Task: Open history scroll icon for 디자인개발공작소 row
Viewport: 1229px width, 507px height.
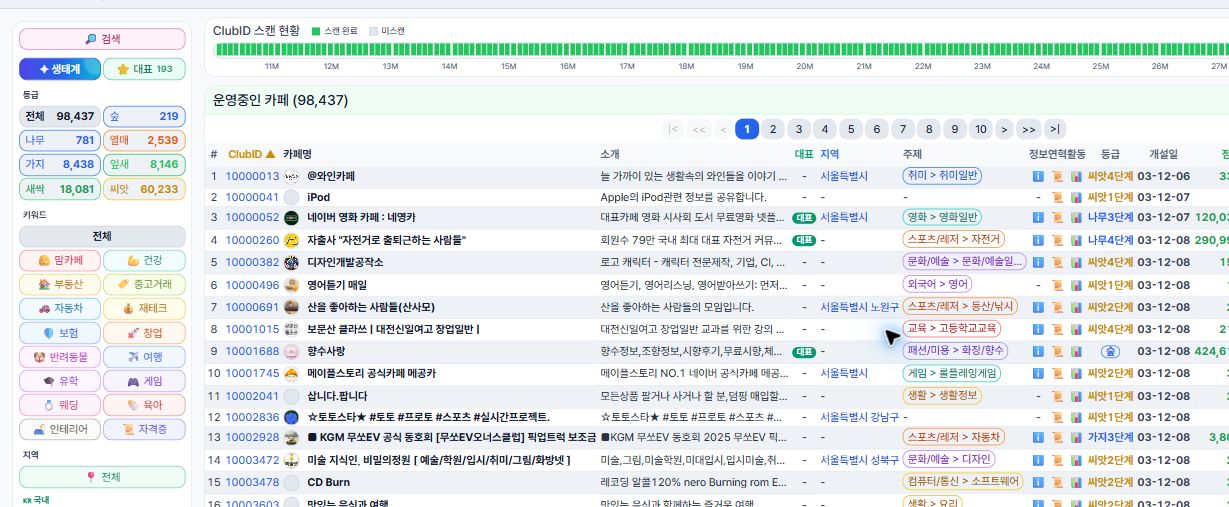Action: [x=1057, y=262]
